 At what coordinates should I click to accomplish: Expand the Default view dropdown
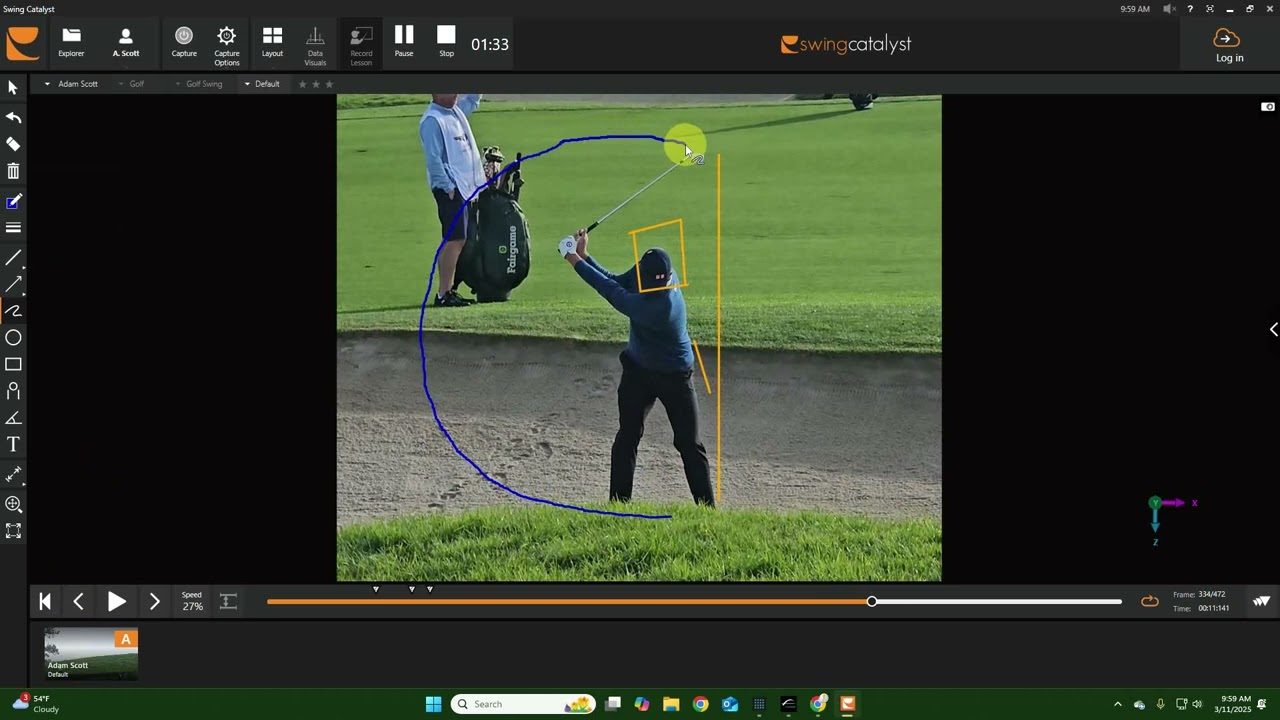[x=262, y=84]
